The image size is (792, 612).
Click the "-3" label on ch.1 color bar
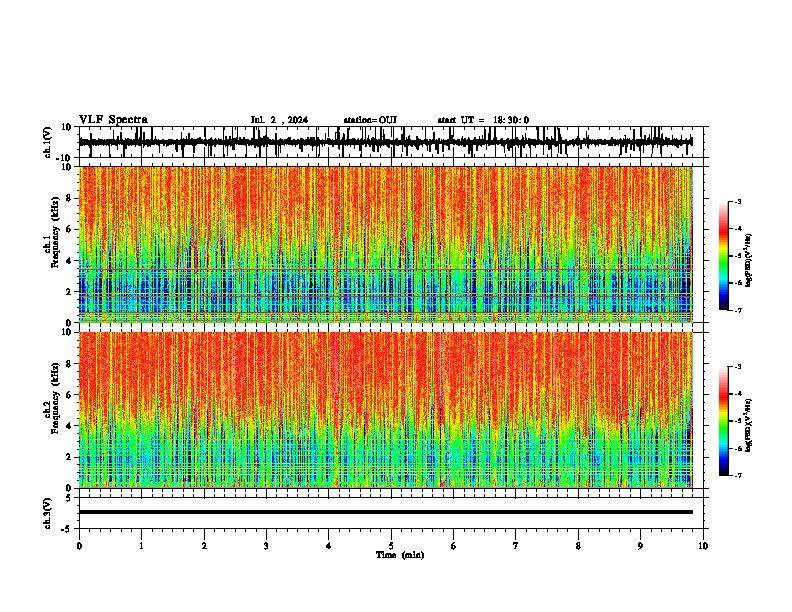click(737, 201)
